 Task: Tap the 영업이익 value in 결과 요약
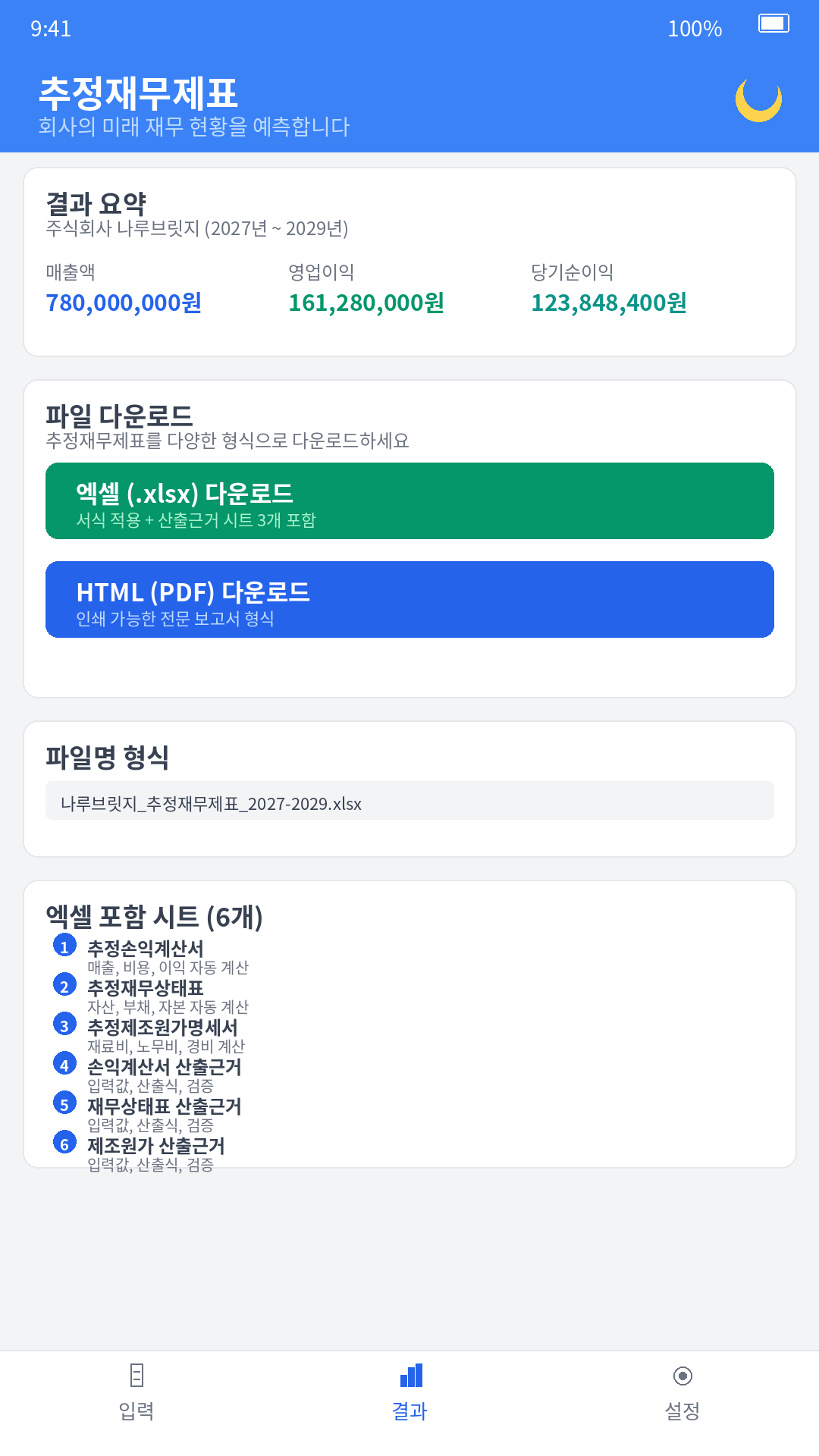tap(366, 303)
